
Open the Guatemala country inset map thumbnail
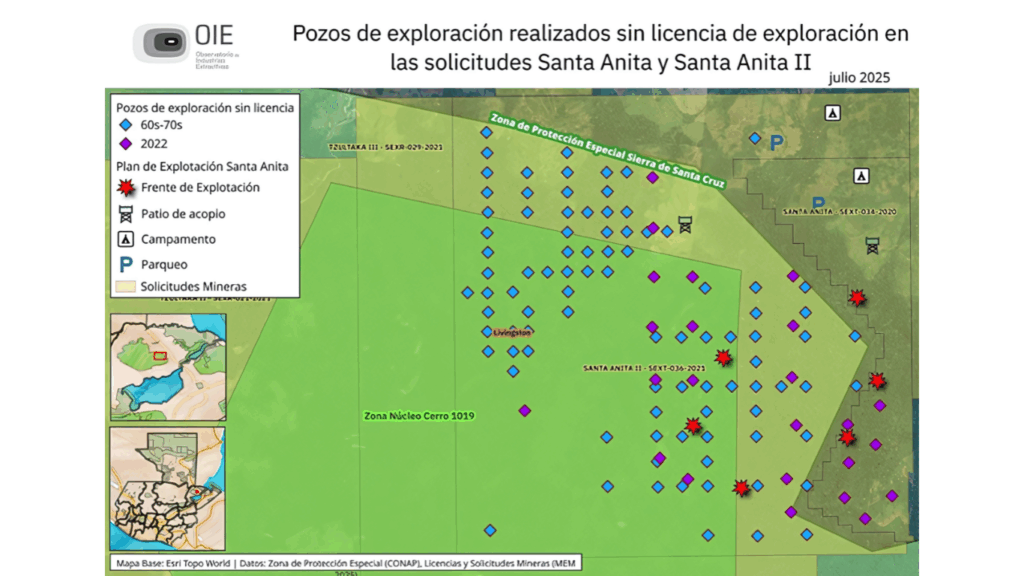click(x=168, y=488)
